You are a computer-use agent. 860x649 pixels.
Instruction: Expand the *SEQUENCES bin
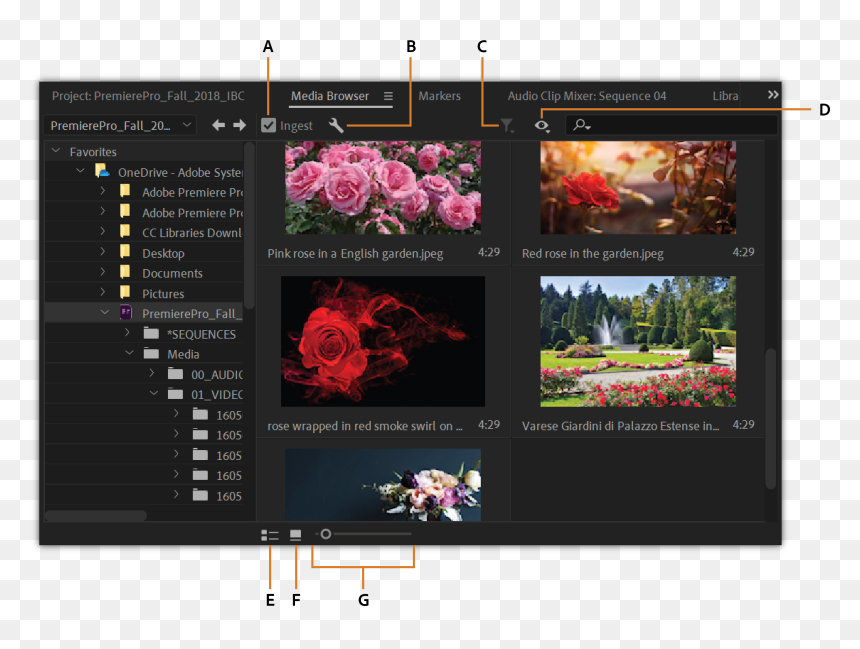click(x=127, y=332)
